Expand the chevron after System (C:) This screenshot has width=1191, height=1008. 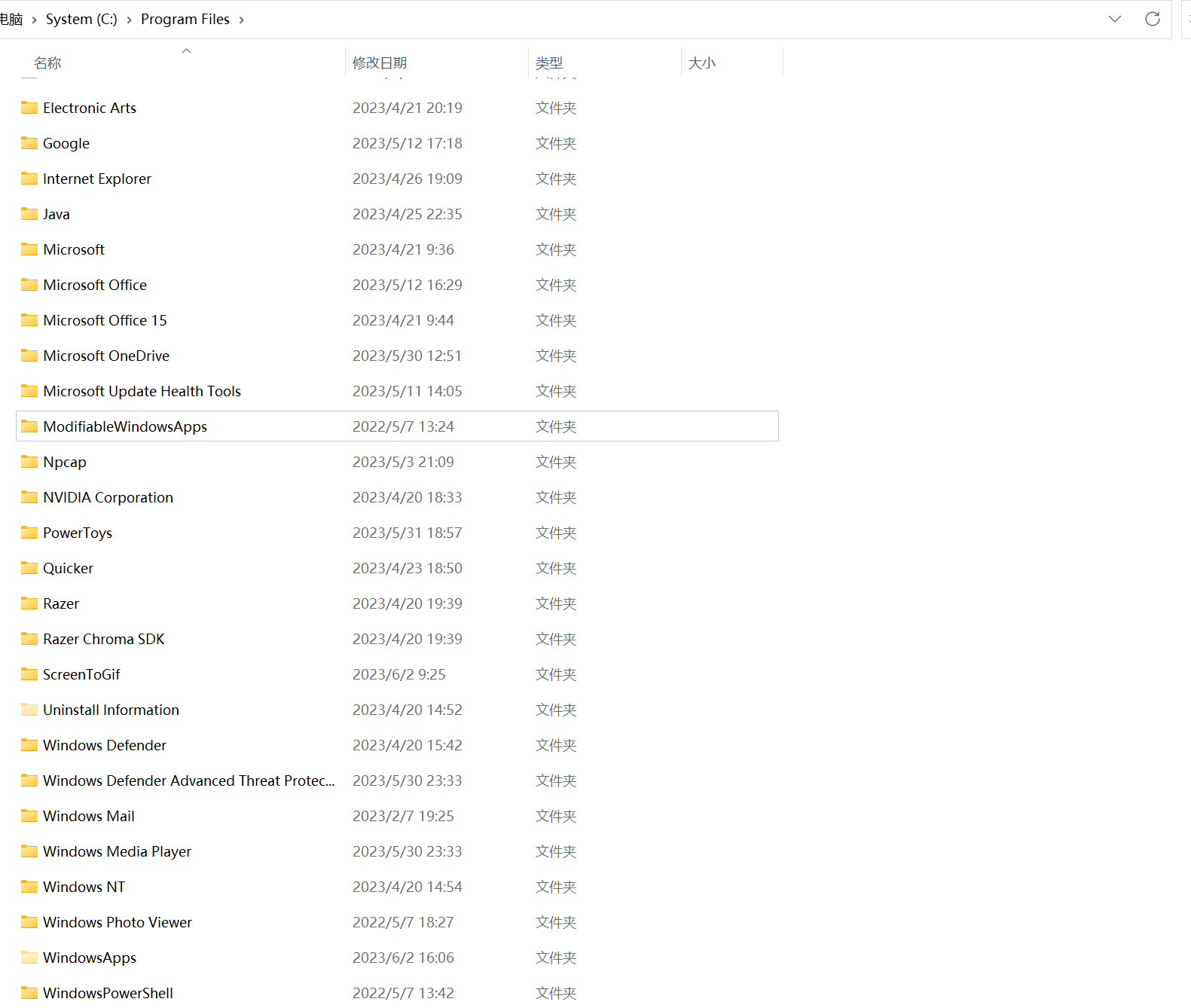pos(129,20)
